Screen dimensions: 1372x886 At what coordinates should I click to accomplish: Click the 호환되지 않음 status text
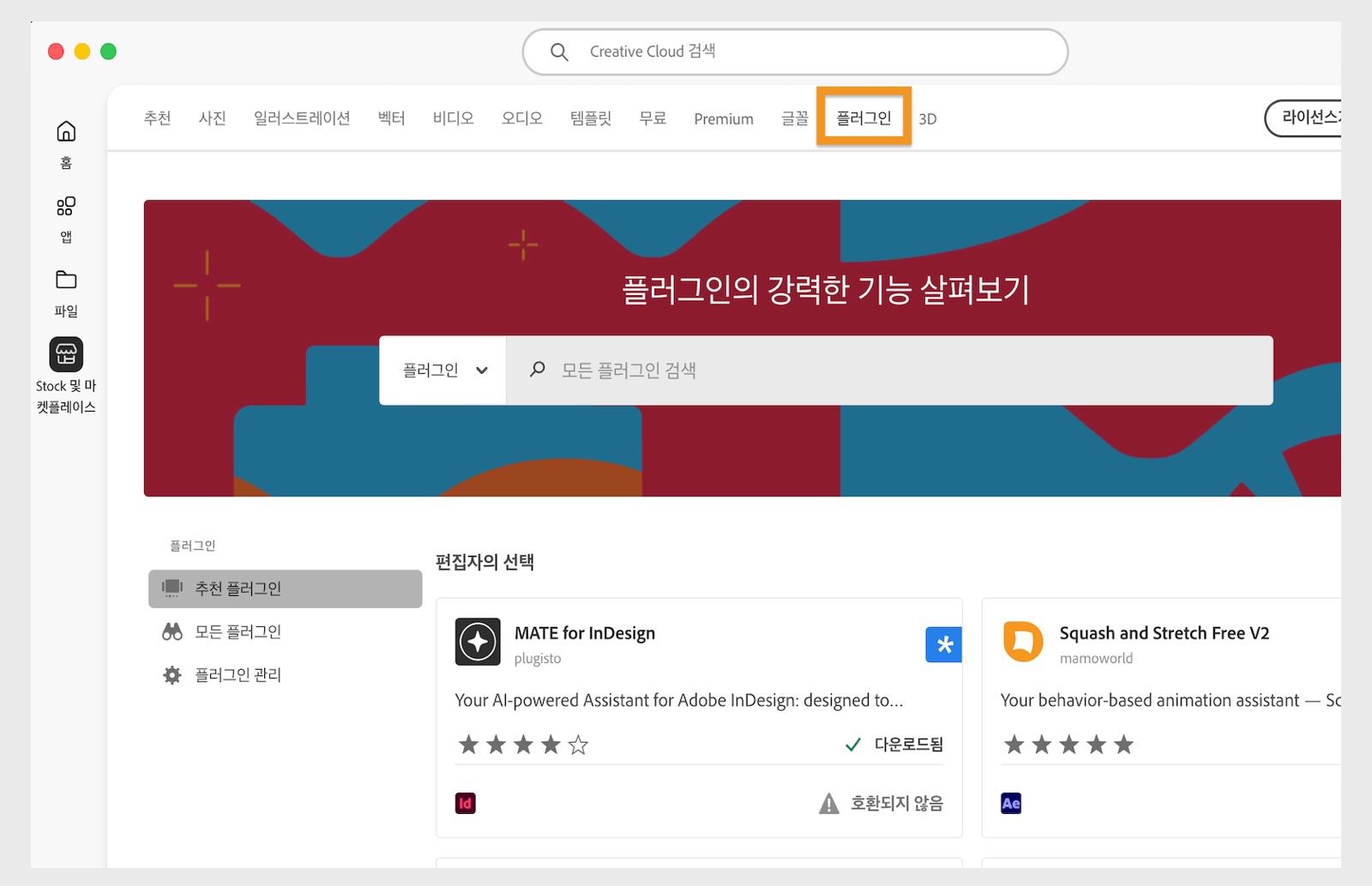(x=897, y=804)
